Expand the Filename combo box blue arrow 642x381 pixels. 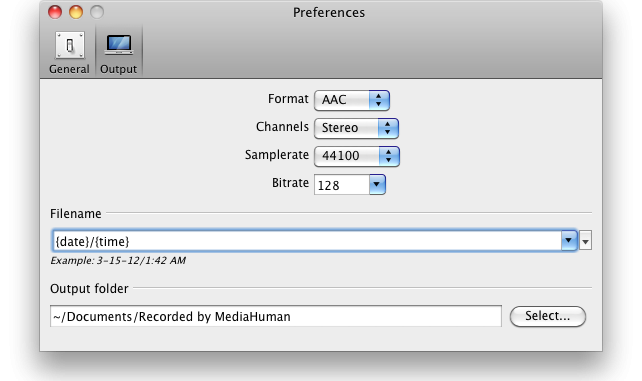[x=569, y=241]
